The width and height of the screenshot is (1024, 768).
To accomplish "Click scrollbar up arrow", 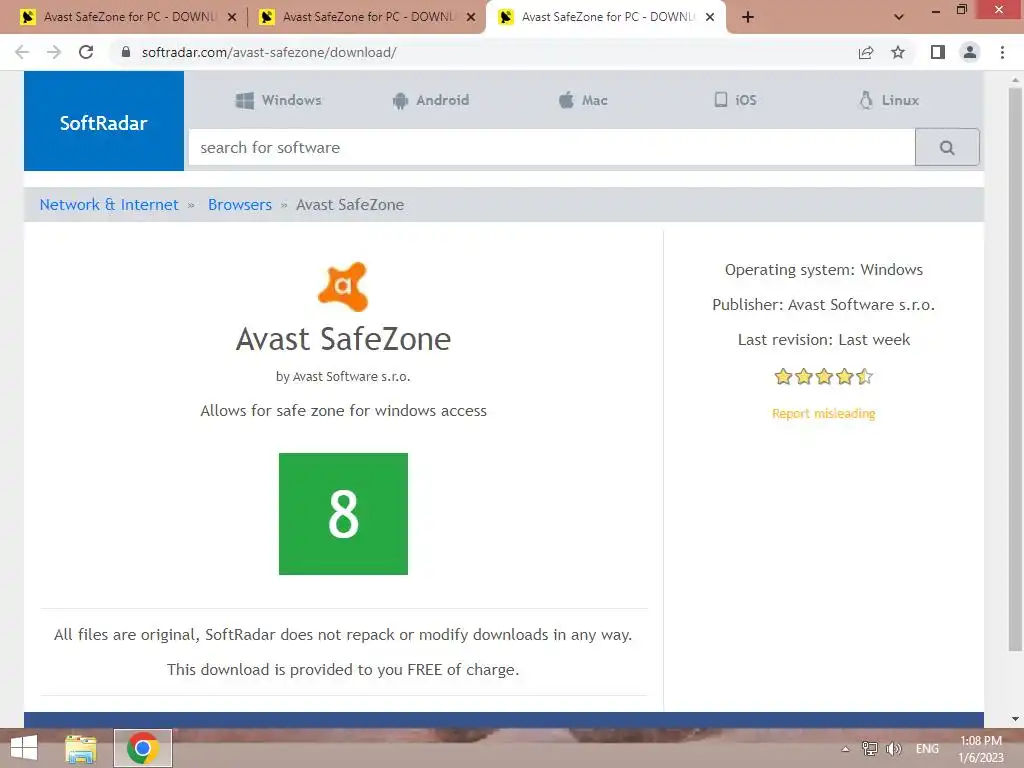I will [x=1015, y=80].
